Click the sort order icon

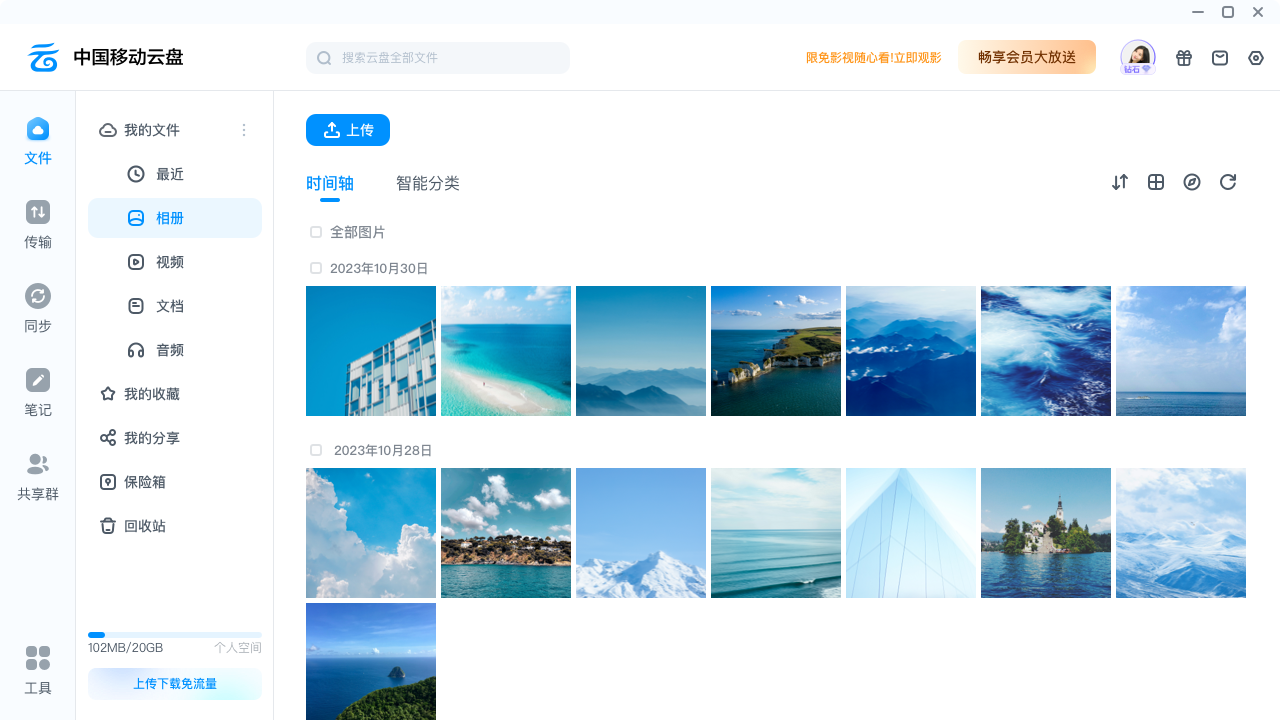(x=1120, y=182)
